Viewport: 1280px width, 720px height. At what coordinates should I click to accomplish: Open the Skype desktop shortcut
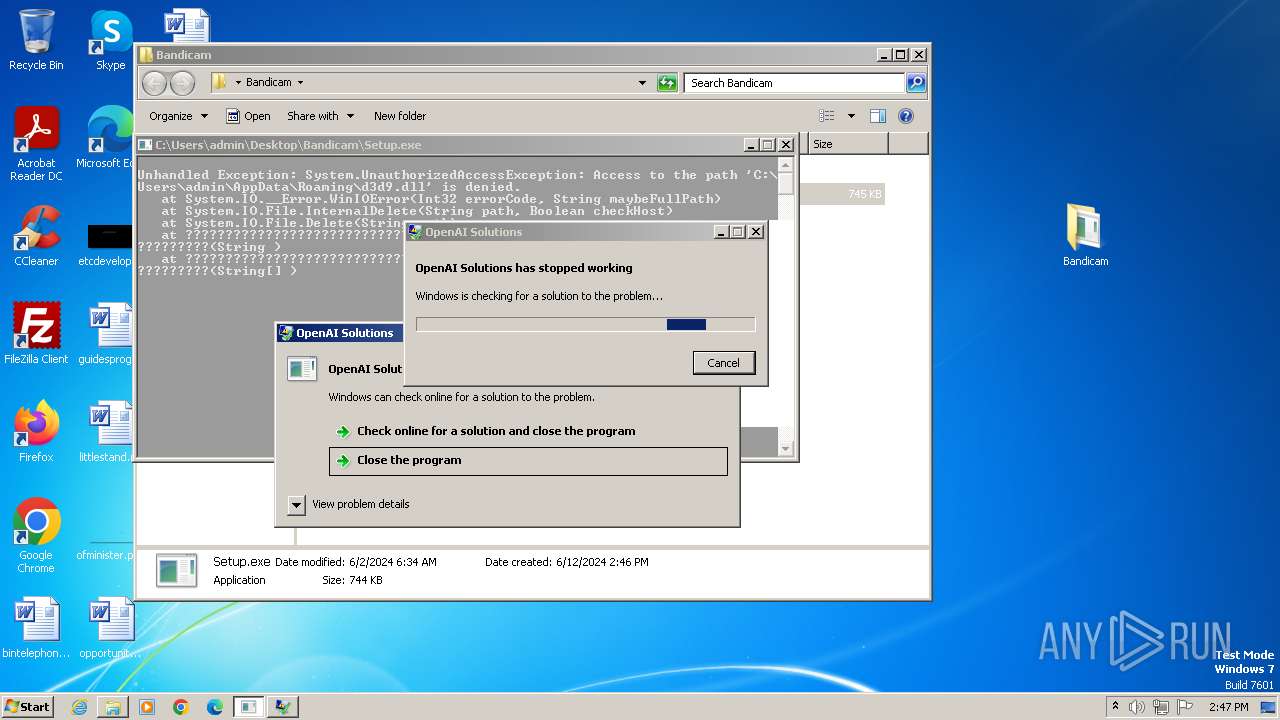tap(110, 40)
